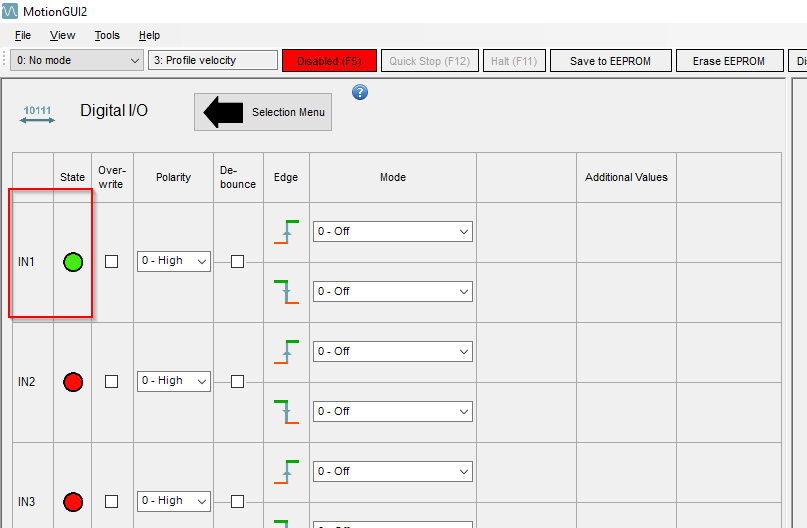This screenshot has height=528, width=807.
Task: Open the '0: No mode' dropdown
Action: (77, 60)
